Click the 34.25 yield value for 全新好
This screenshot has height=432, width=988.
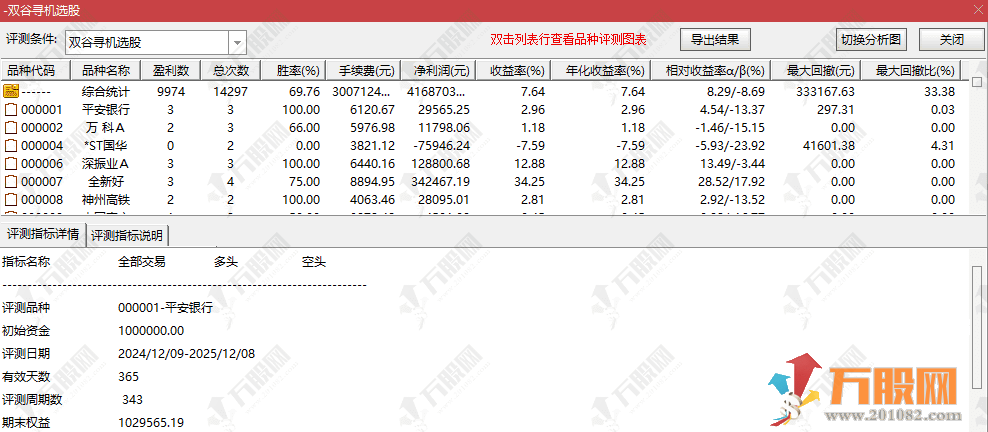[x=530, y=183]
